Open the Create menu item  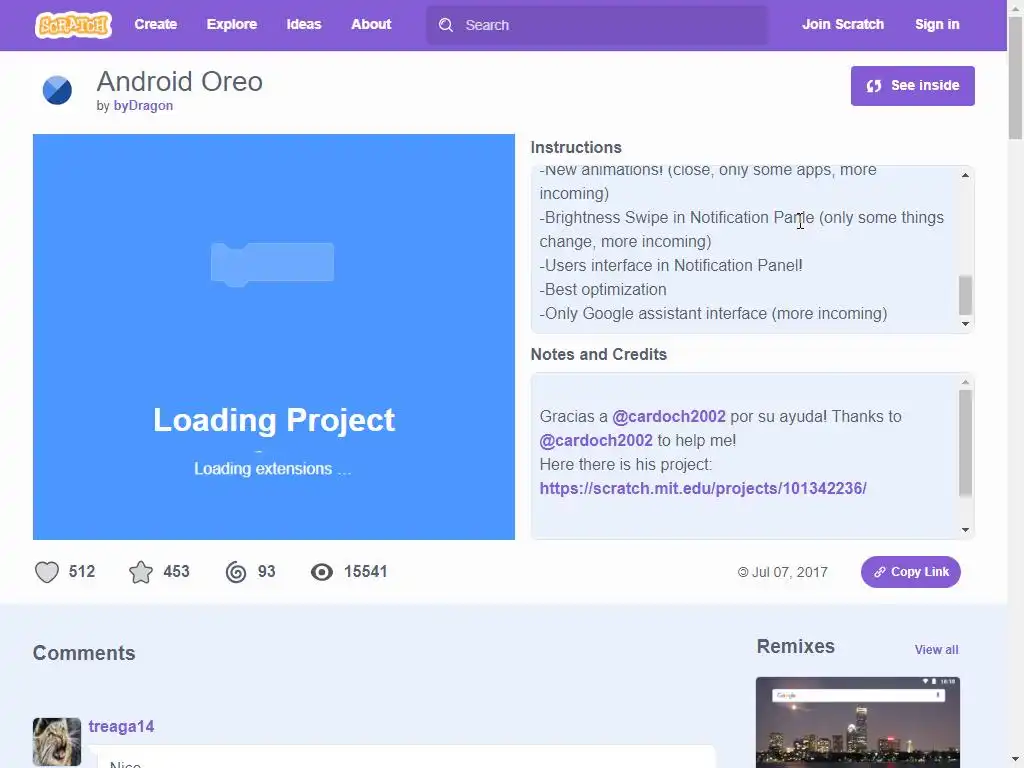pyautogui.click(x=155, y=24)
